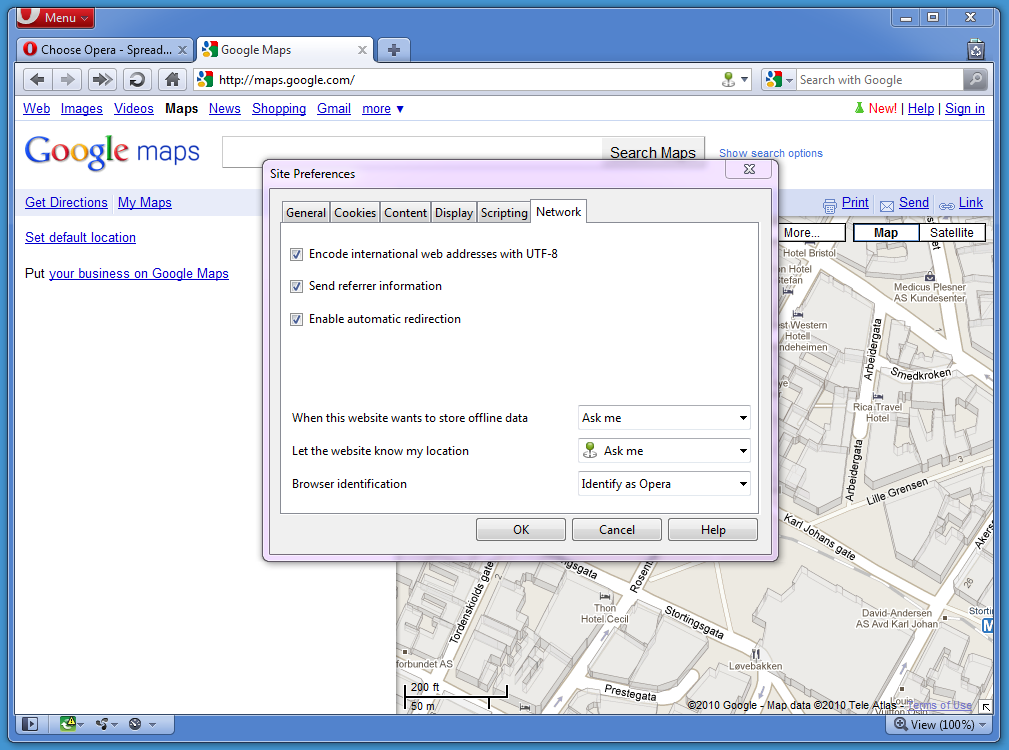Switch to the Scripting tab
This screenshot has width=1009, height=750.
(503, 211)
